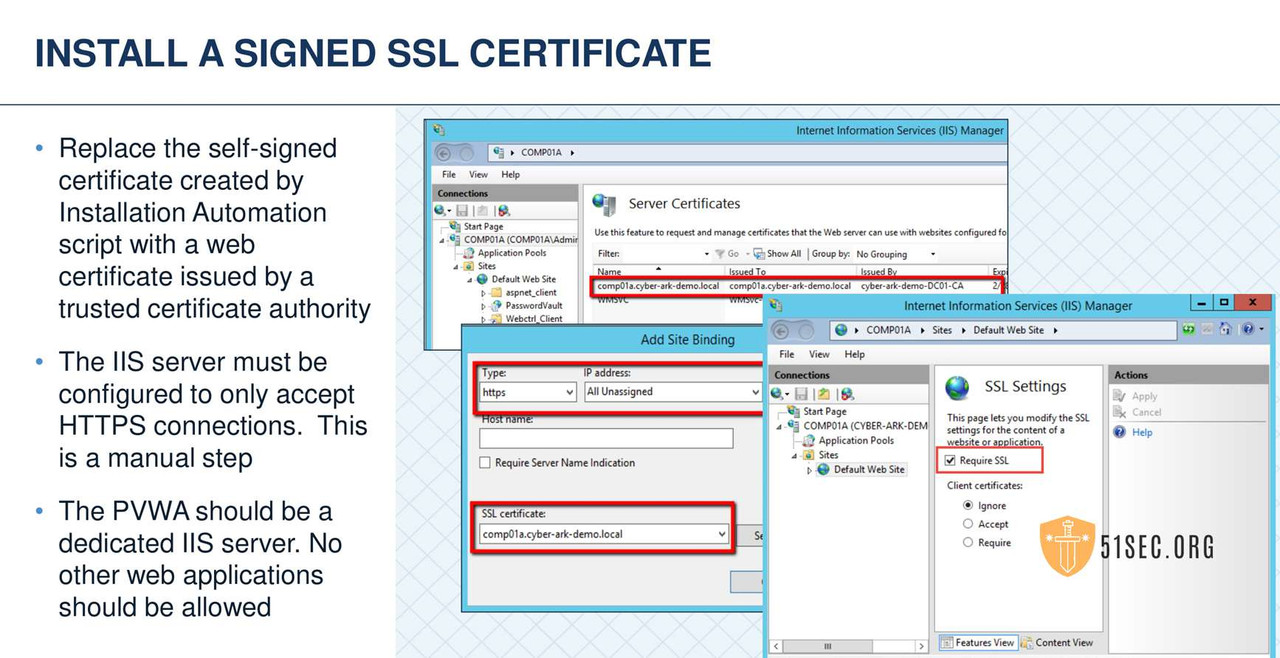Collapse Sites node in SSL window tree
Image resolution: width=1280 pixels, height=658 pixels.
[x=796, y=455]
